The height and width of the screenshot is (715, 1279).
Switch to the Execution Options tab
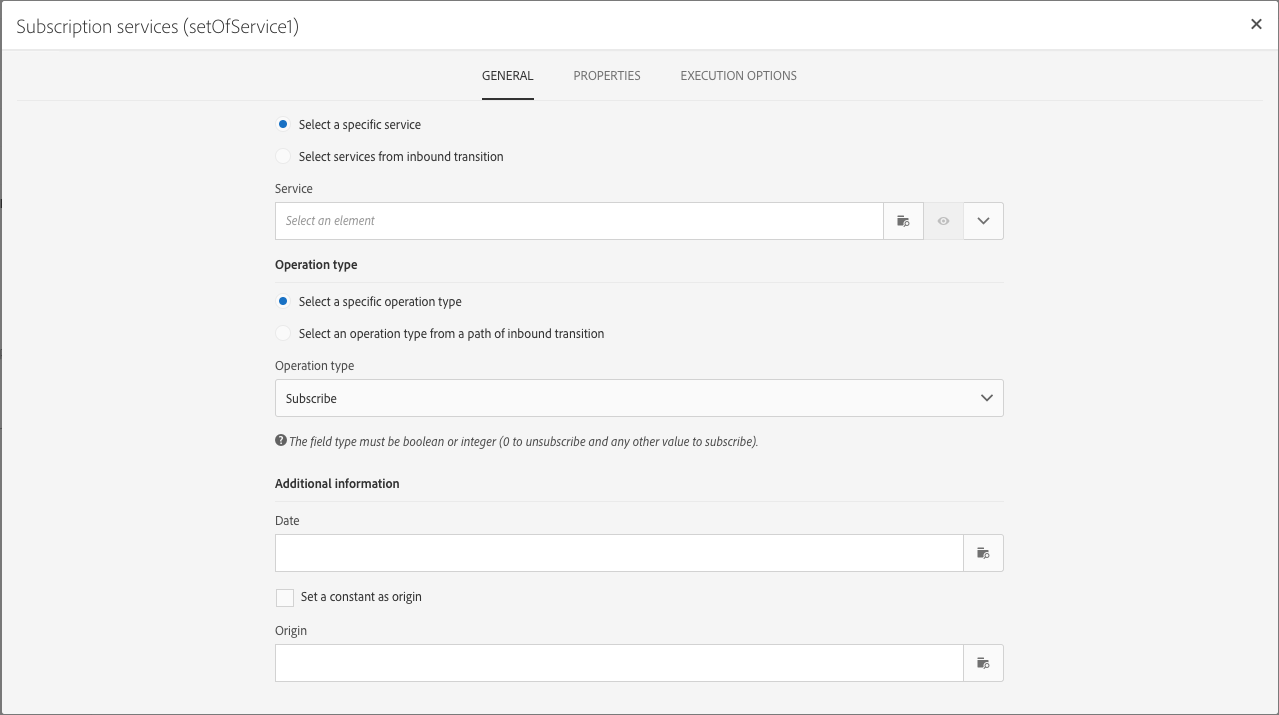[738, 76]
